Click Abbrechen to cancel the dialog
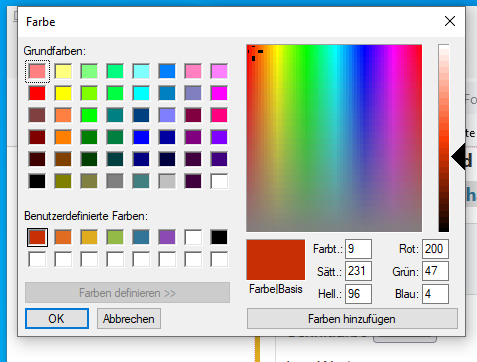Screen dimensions: 477x362 129,319
